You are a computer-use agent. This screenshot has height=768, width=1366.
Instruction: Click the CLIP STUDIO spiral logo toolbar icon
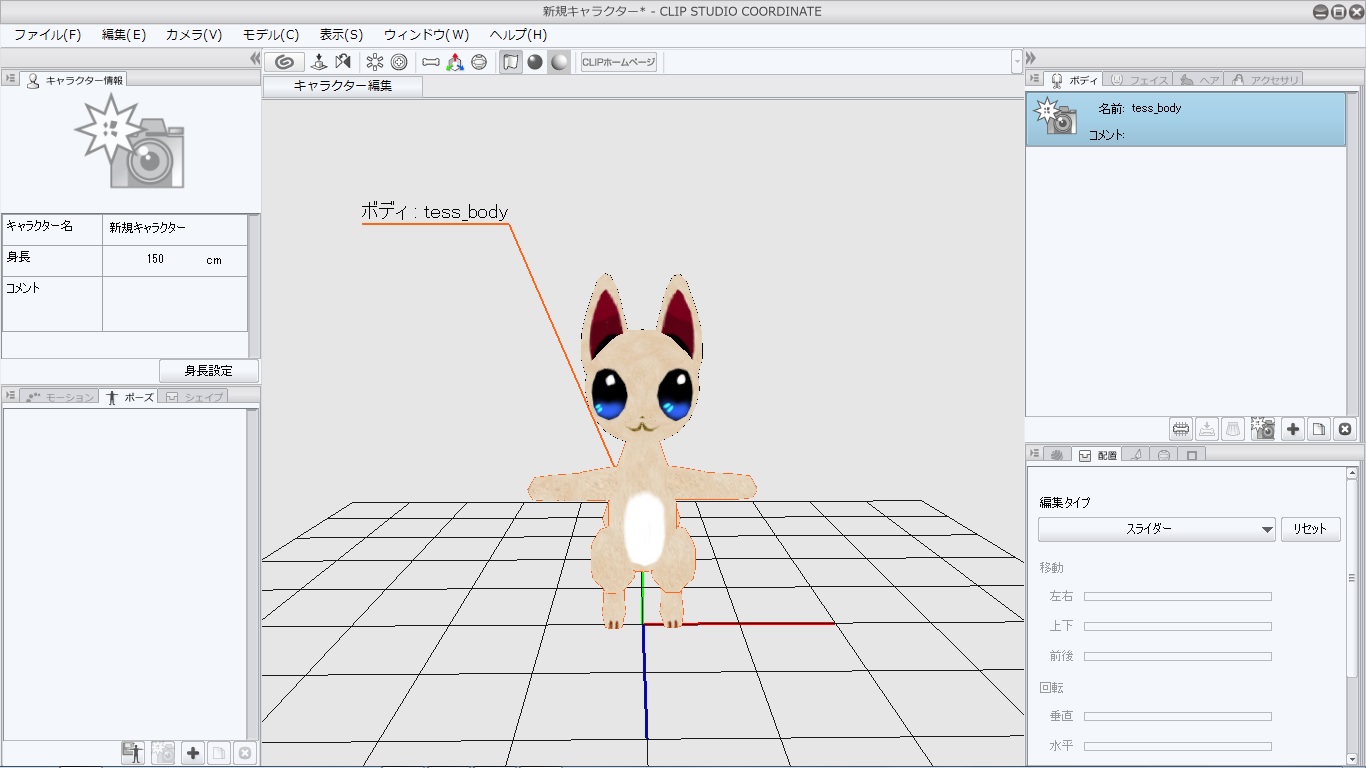pyautogui.click(x=284, y=62)
